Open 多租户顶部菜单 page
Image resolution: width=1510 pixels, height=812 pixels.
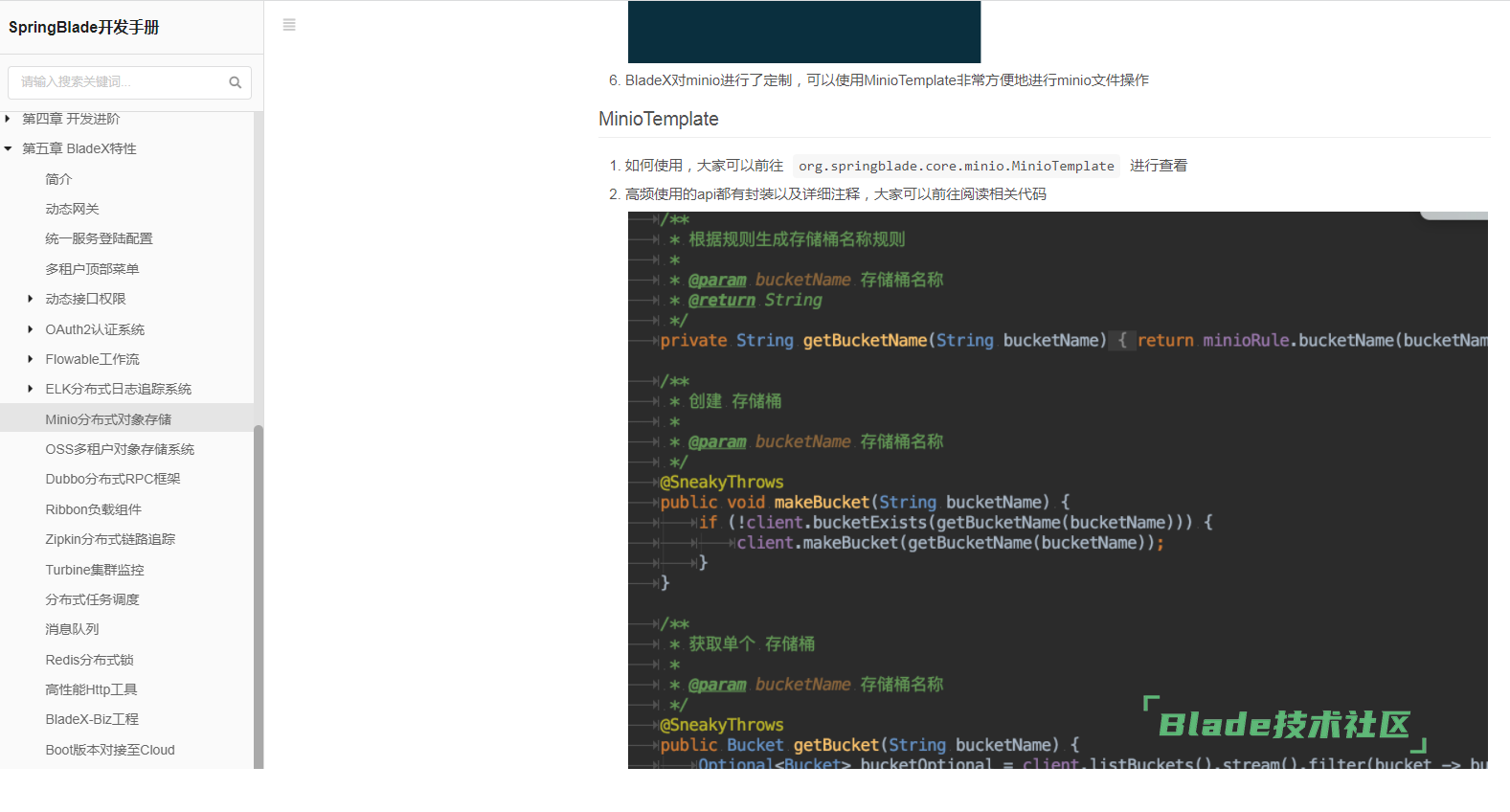pos(92,269)
